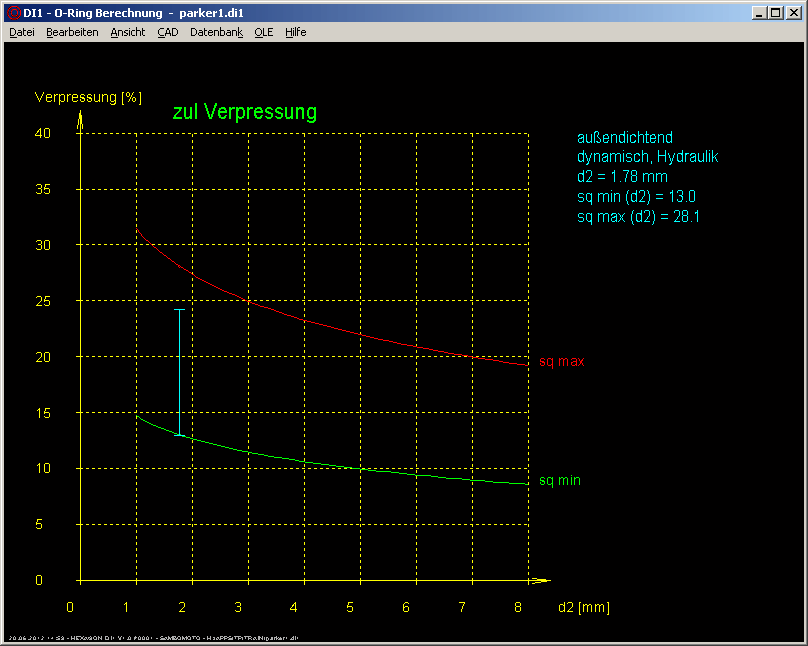
Task: Open the CAD menu
Action: (168, 32)
